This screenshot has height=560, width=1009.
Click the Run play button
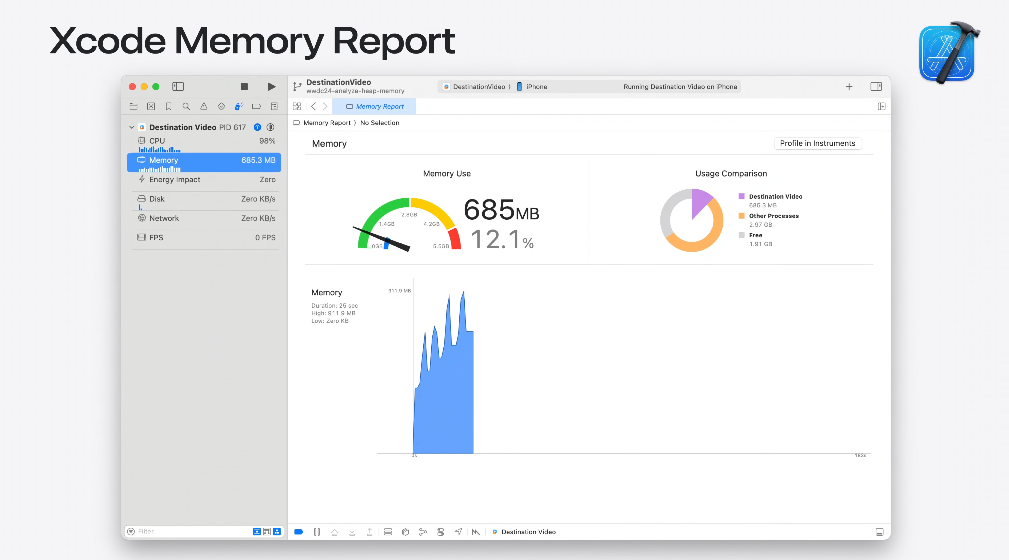pyautogui.click(x=272, y=86)
